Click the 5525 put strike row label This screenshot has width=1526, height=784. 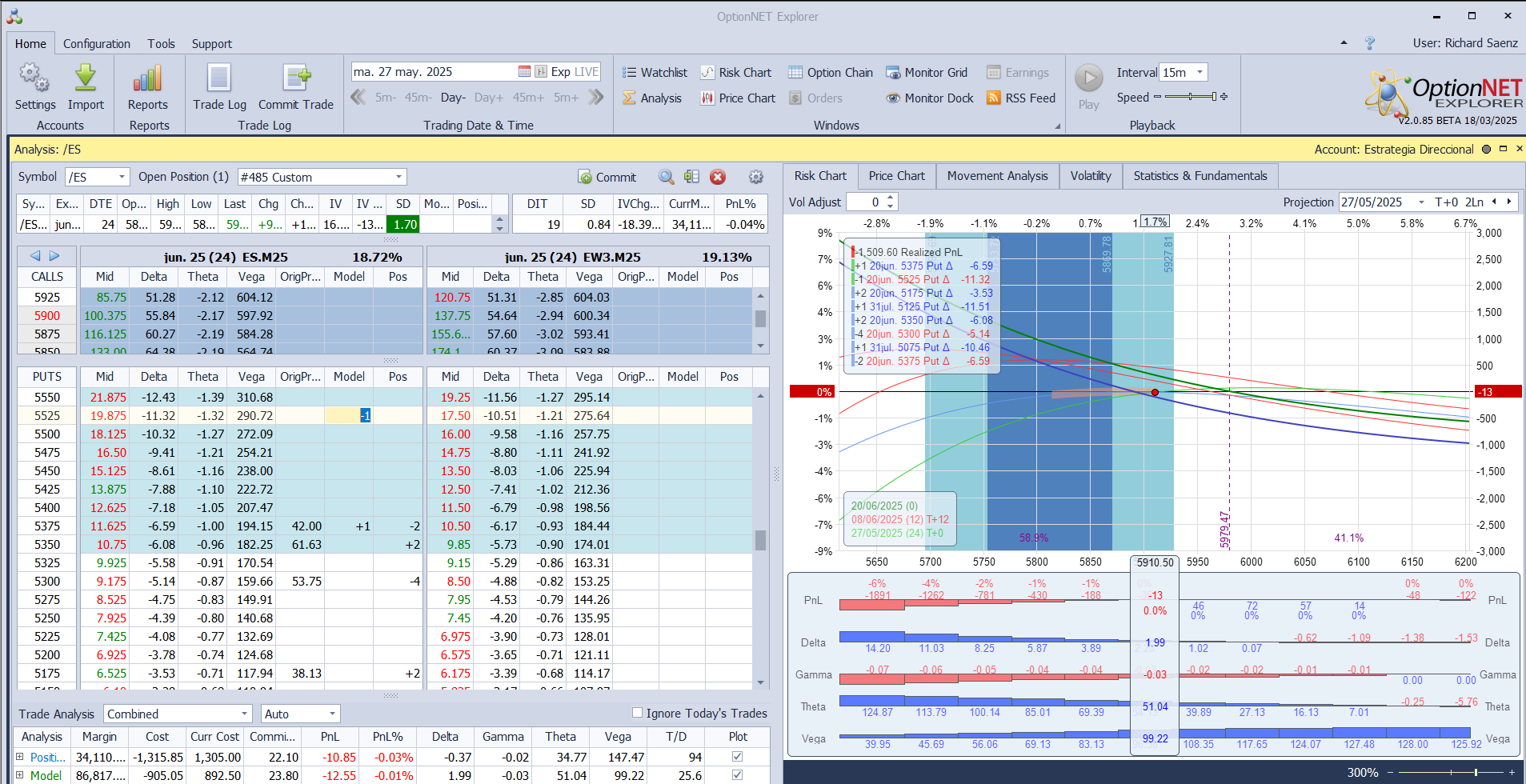47,416
